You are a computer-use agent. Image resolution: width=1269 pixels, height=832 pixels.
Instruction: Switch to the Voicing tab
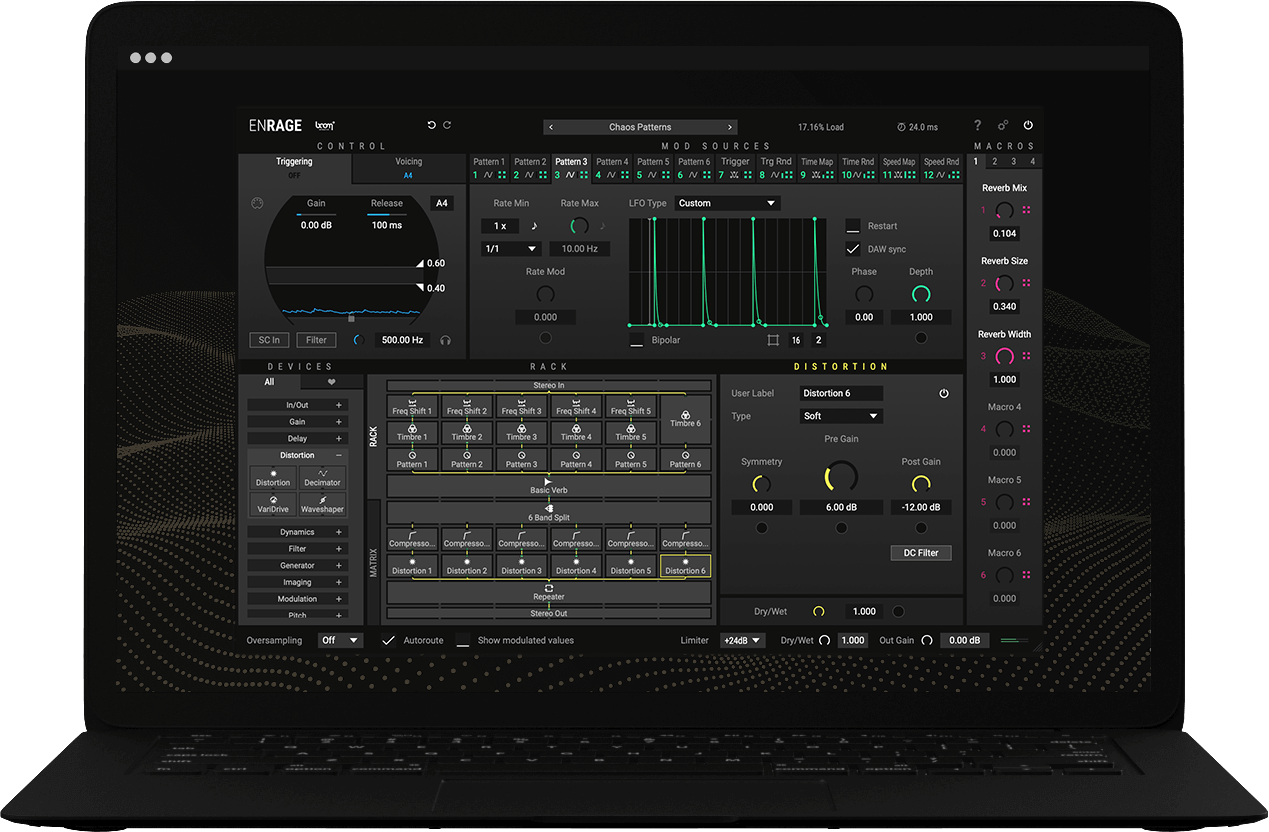pos(408,167)
